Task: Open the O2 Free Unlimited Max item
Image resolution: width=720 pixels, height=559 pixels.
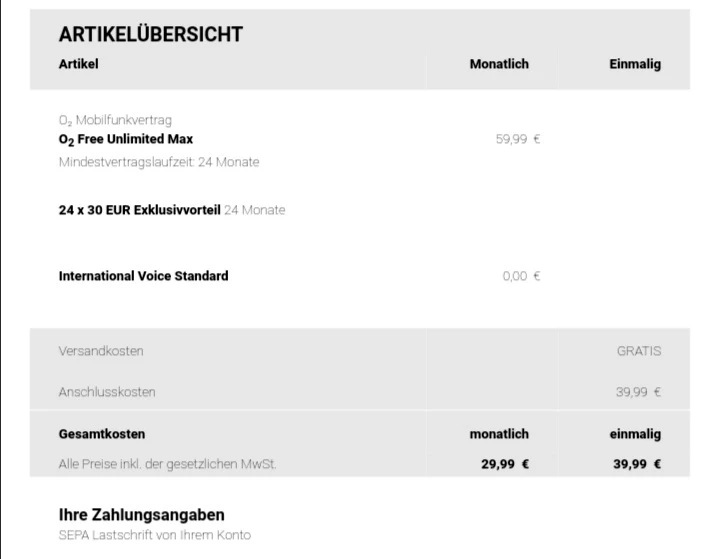Action: click(x=126, y=139)
